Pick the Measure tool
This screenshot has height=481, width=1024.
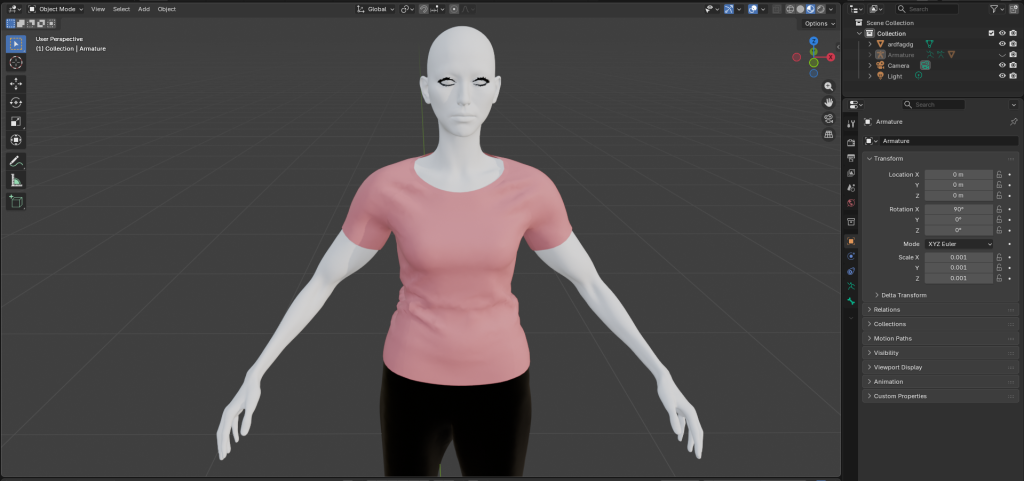coord(16,180)
